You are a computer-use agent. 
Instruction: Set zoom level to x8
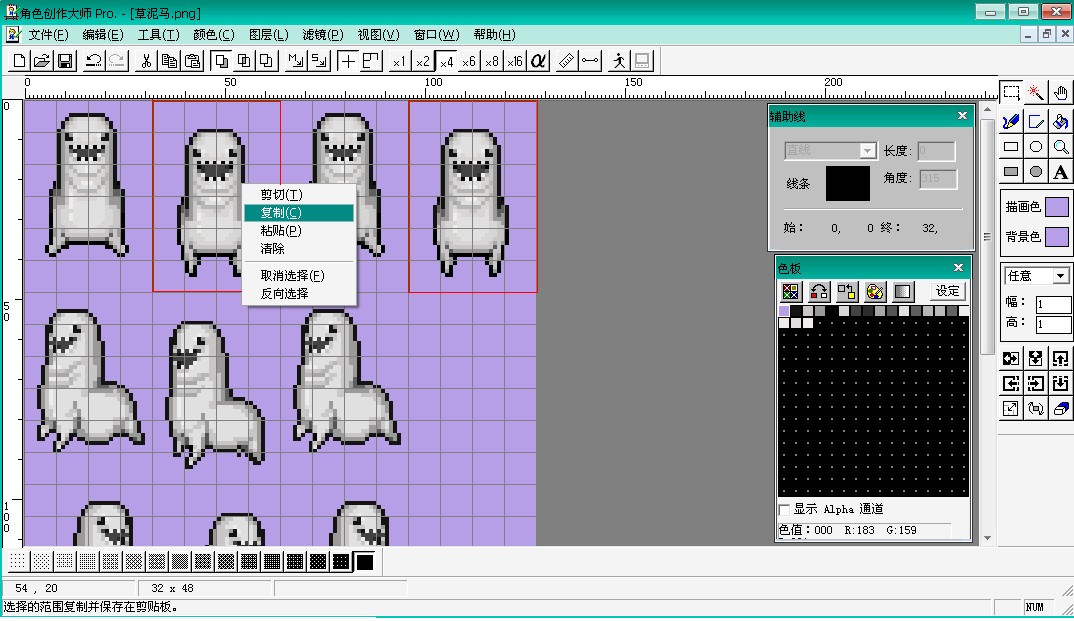tap(492, 61)
